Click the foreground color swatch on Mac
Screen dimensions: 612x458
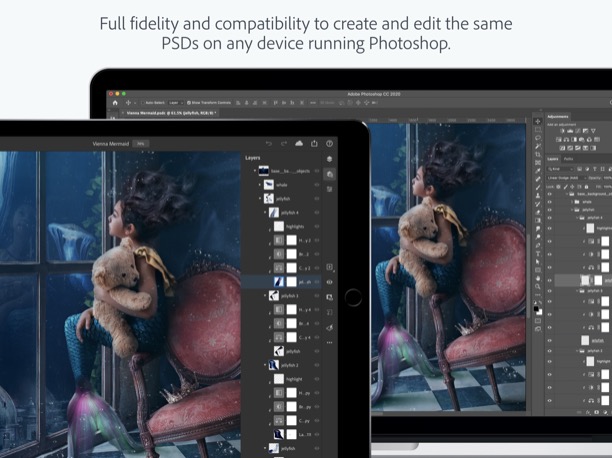pyautogui.click(x=536, y=309)
